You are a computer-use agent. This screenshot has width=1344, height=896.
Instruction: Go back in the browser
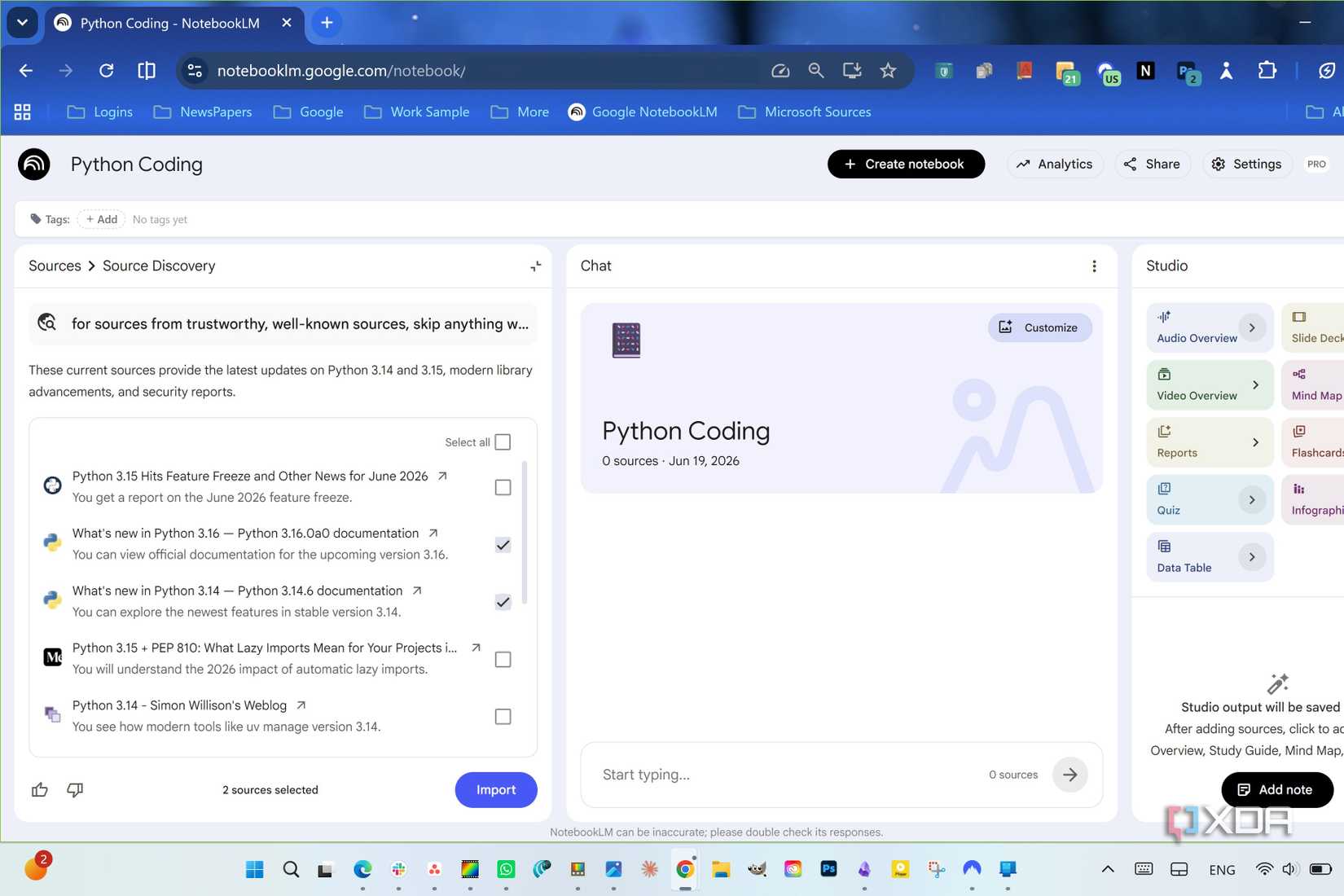[x=26, y=71]
